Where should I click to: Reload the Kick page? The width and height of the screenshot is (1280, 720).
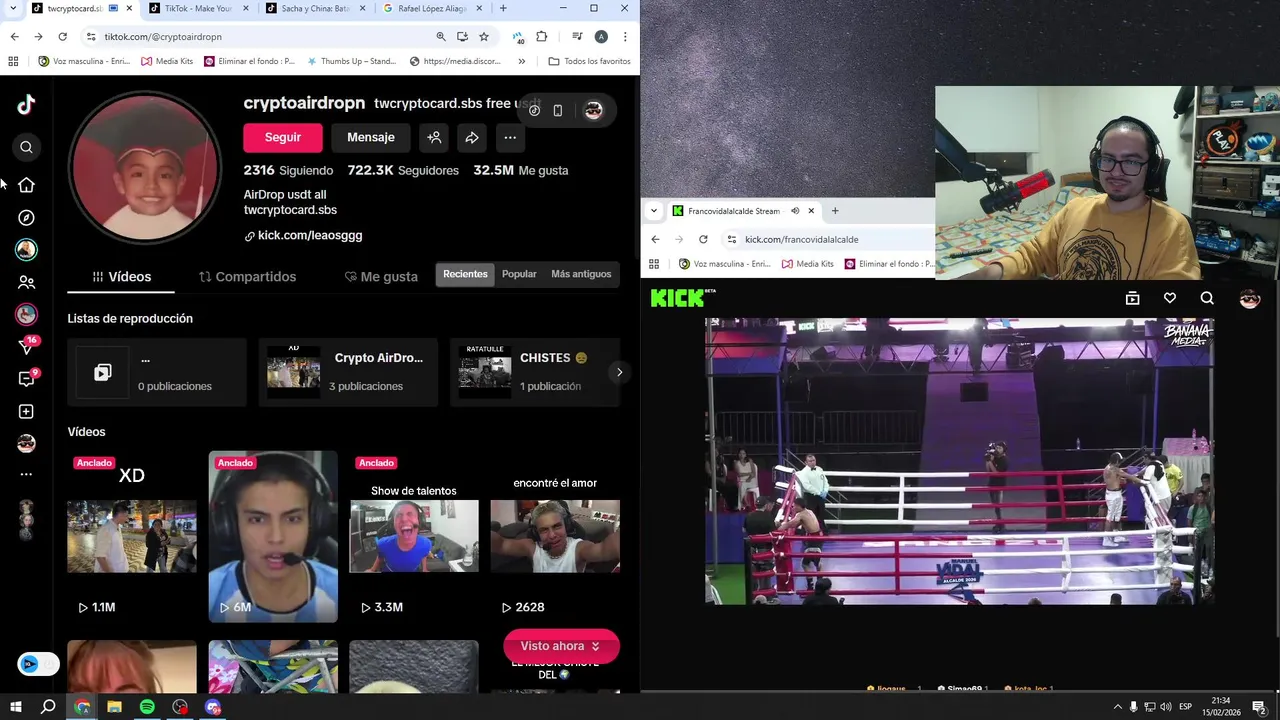coord(703,239)
